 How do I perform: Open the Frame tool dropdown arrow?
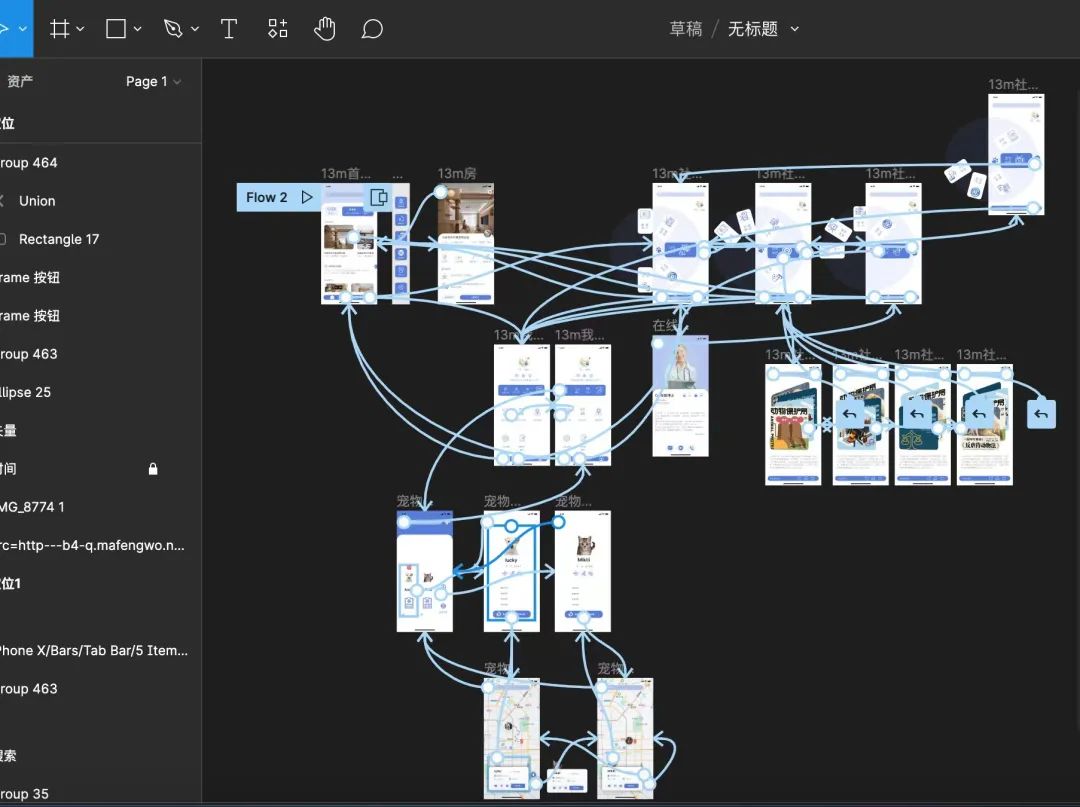coord(81,29)
